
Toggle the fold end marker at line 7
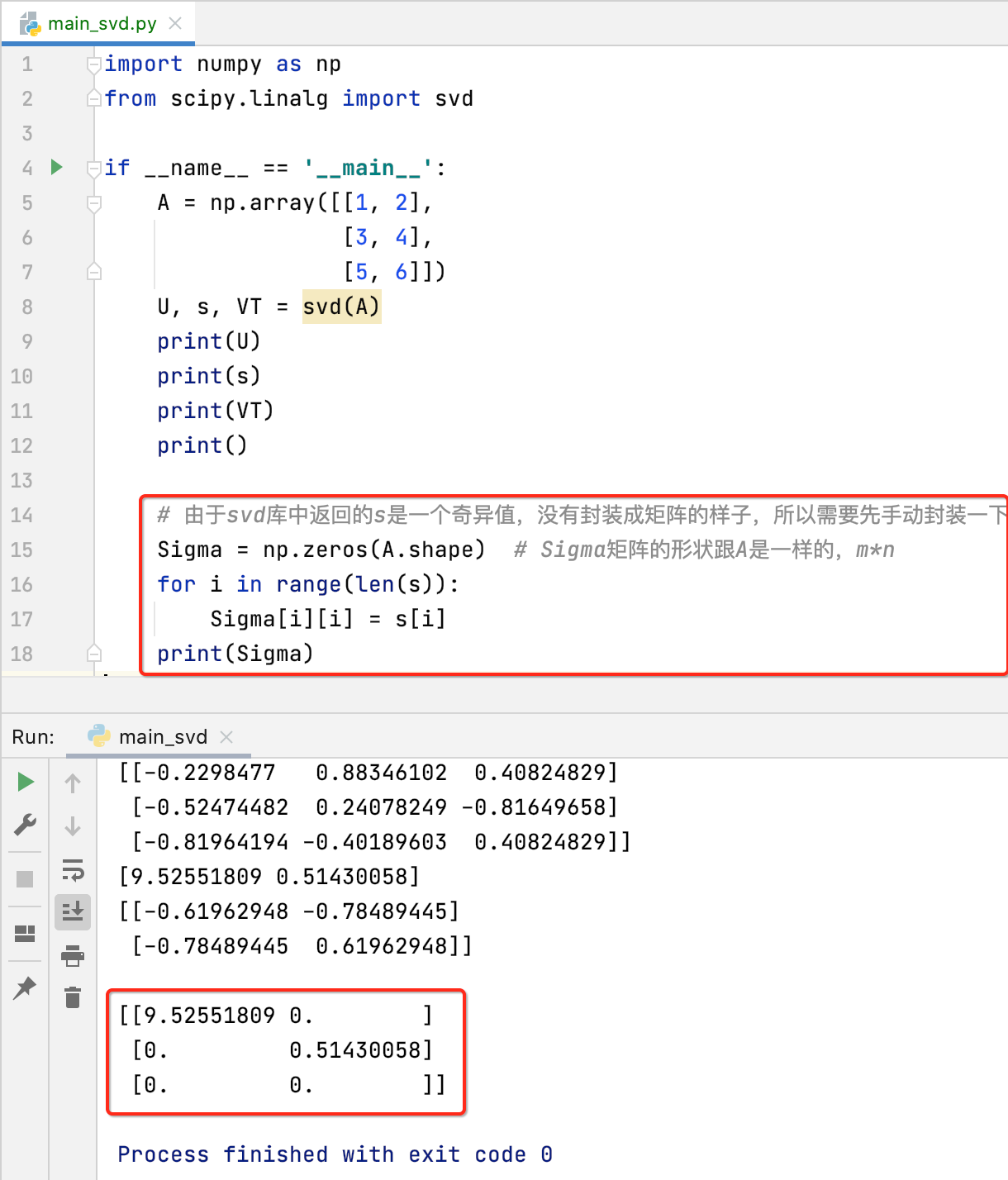94,272
